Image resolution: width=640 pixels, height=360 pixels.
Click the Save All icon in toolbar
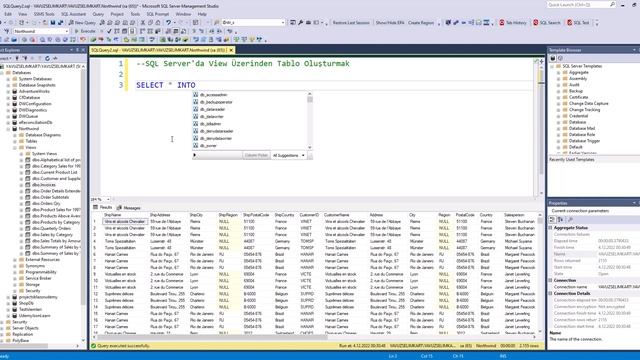pyautogui.click(x=60, y=22)
